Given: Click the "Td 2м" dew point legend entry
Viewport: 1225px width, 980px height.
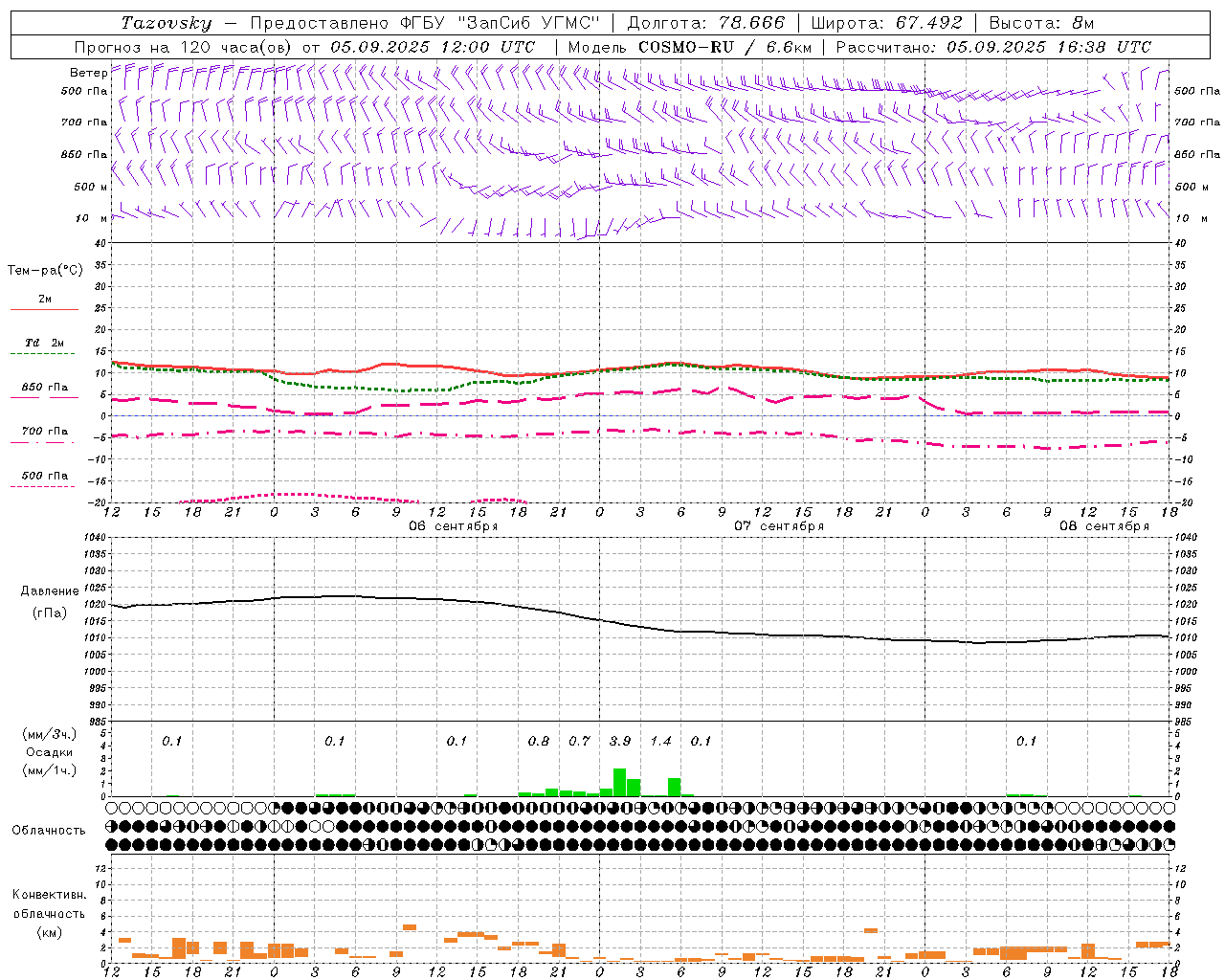Looking at the screenshot, I should [45, 343].
